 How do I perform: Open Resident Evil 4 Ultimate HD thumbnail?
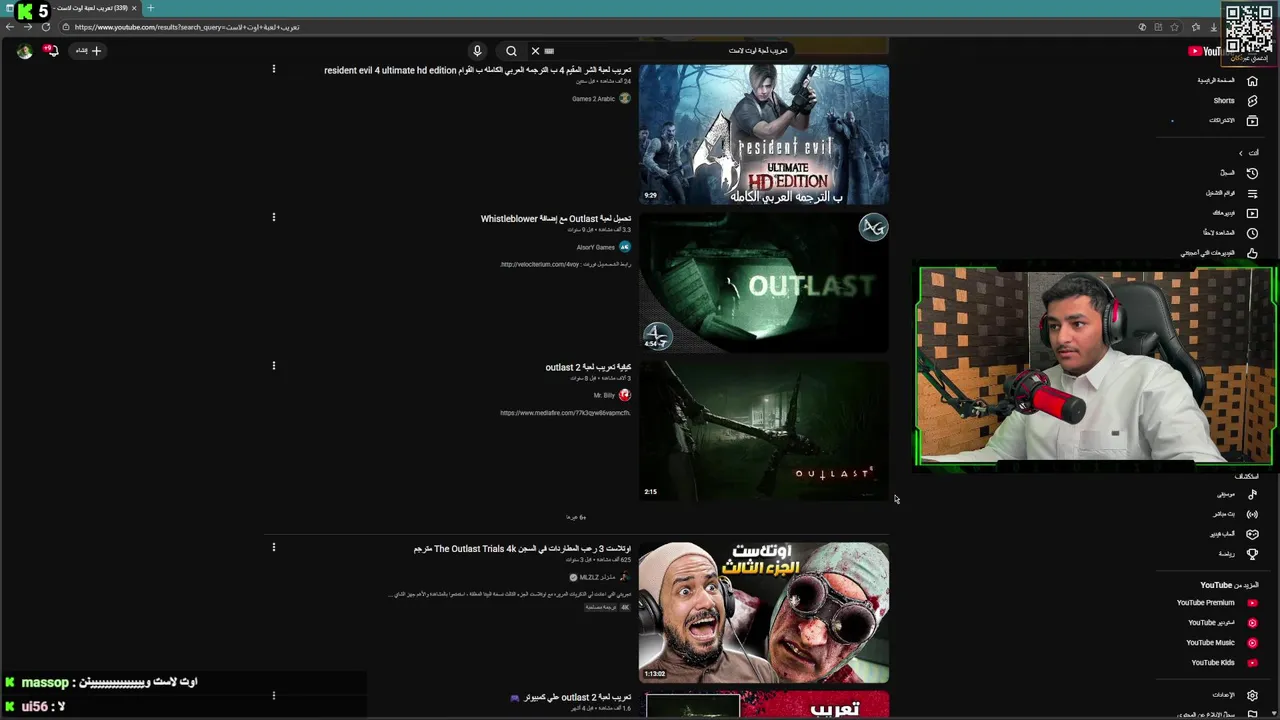pyautogui.click(x=764, y=135)
